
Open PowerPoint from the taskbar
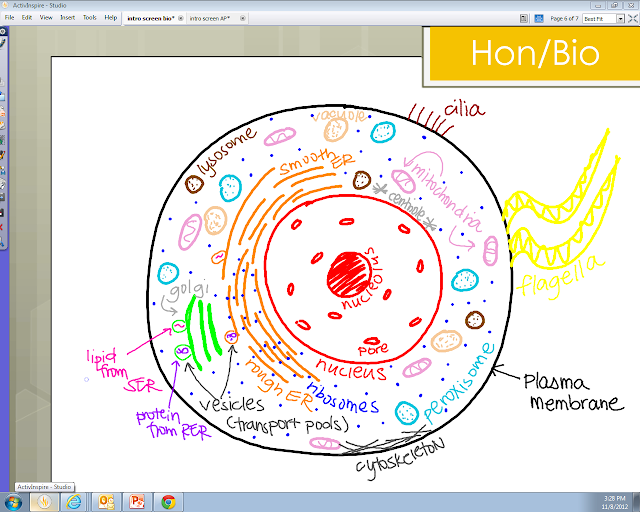point(137,501)
